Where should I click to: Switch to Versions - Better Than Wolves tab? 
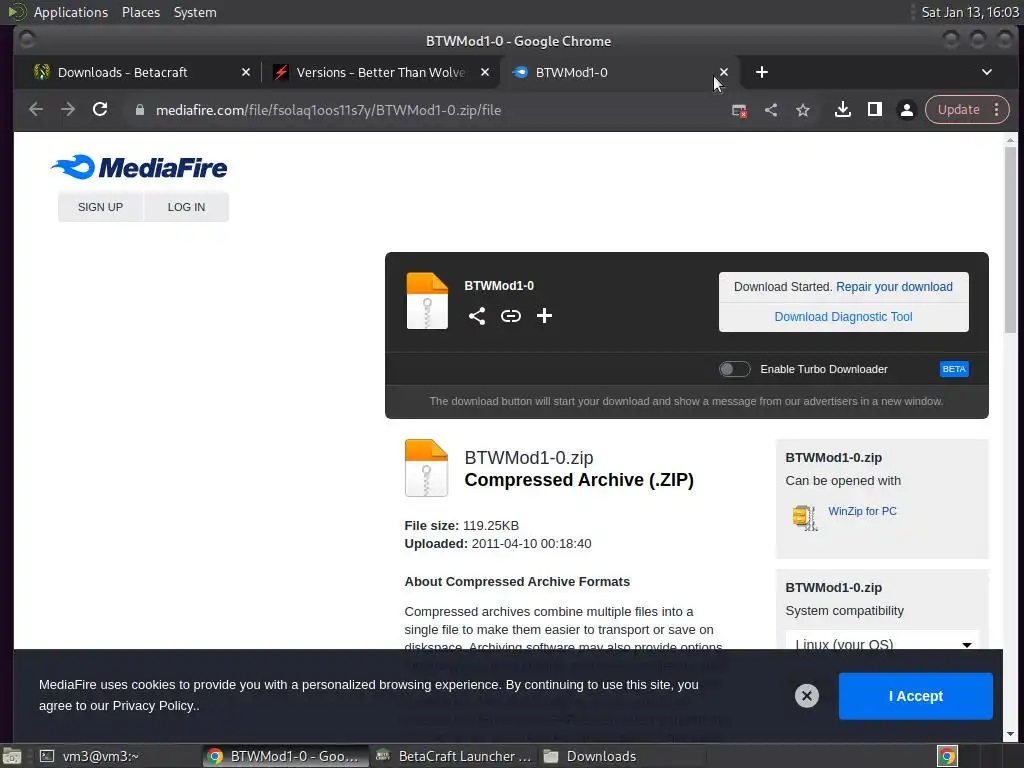click(380, 72)
